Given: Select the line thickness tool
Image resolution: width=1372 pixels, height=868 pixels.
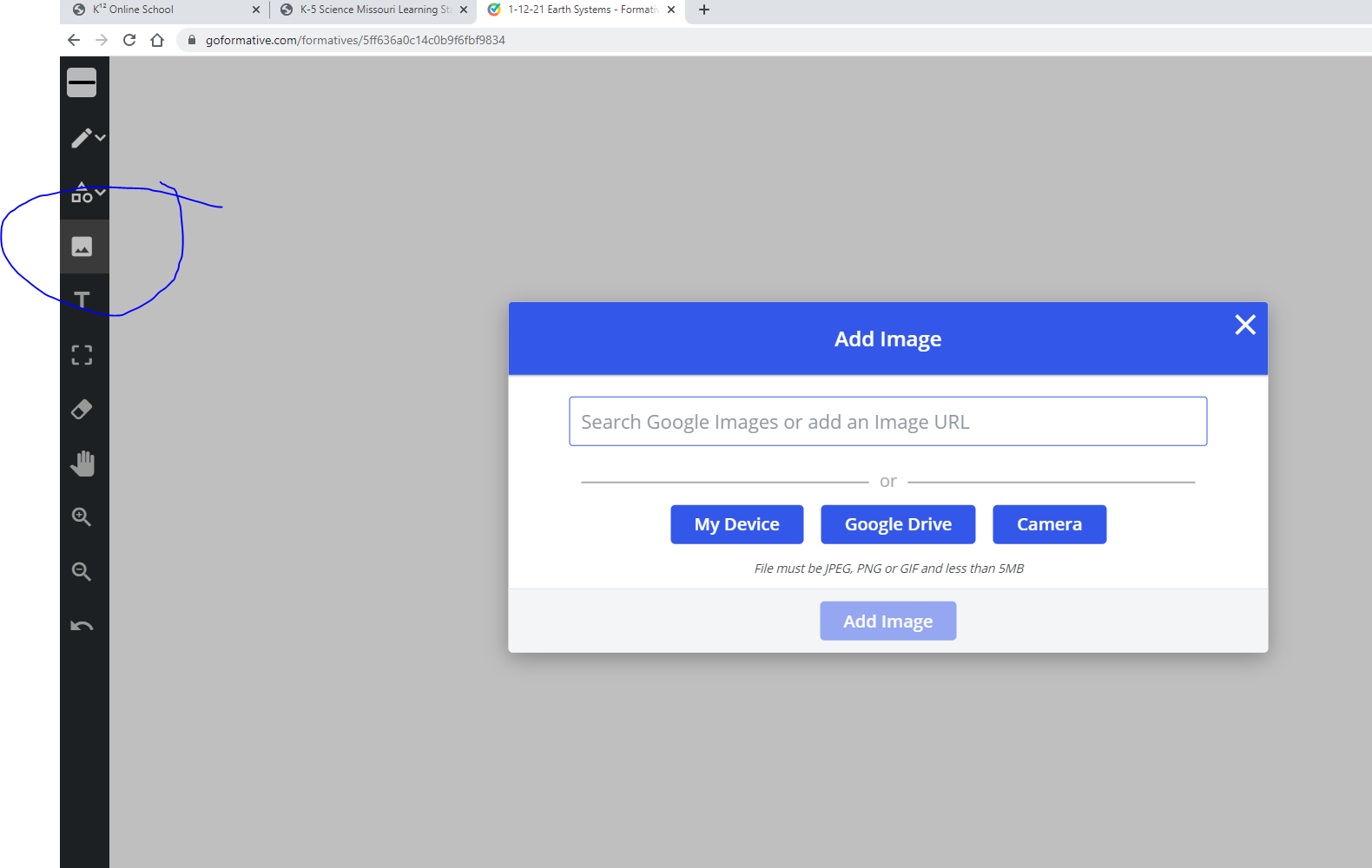Looking at the screenshot, I should [x=82, y=82].
